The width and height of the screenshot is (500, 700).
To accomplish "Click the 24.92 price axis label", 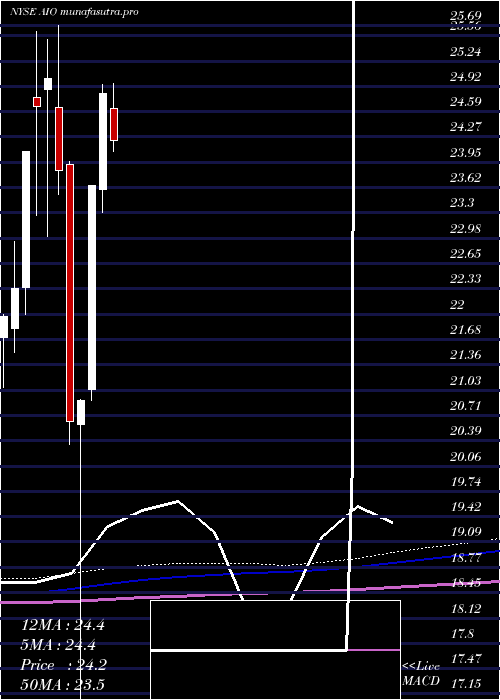I will [x=466, y=77].
